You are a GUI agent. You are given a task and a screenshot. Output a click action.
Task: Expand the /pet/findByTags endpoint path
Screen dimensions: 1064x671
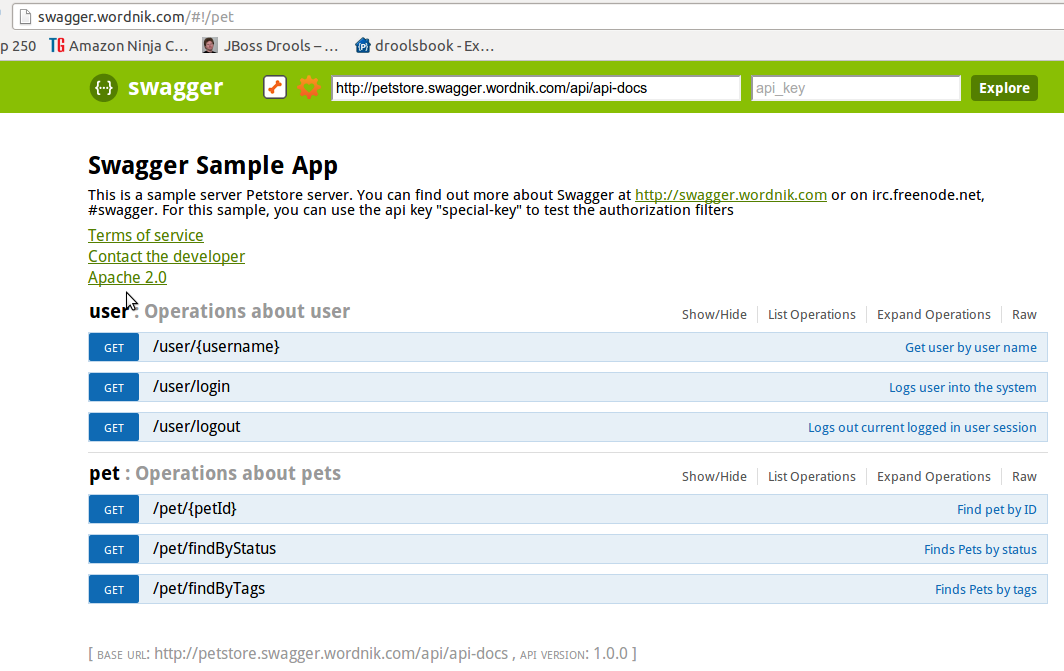pyautogui.click(x=209, y=589)
